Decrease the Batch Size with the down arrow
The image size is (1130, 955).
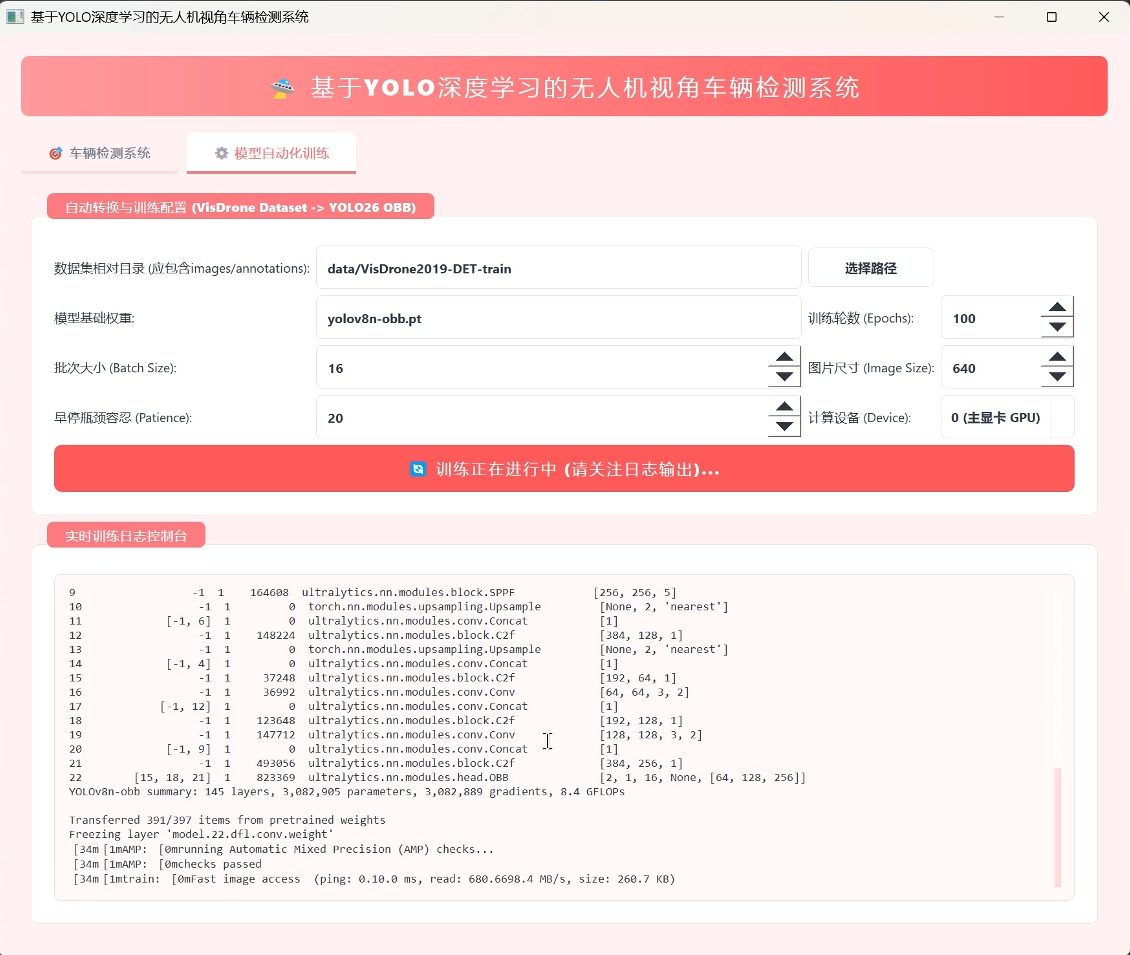pyautogui.click(x=785, y=377)
